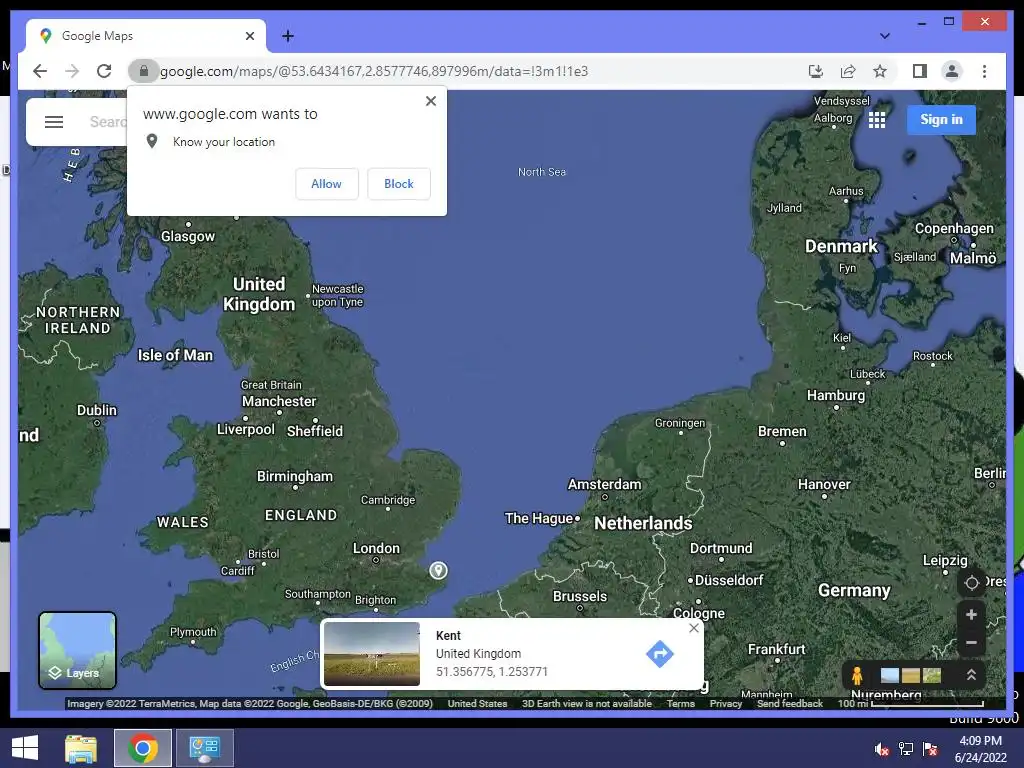Click the Action Center flag icon
Screen dimensions: 1024x768
(x=930, y=749)
